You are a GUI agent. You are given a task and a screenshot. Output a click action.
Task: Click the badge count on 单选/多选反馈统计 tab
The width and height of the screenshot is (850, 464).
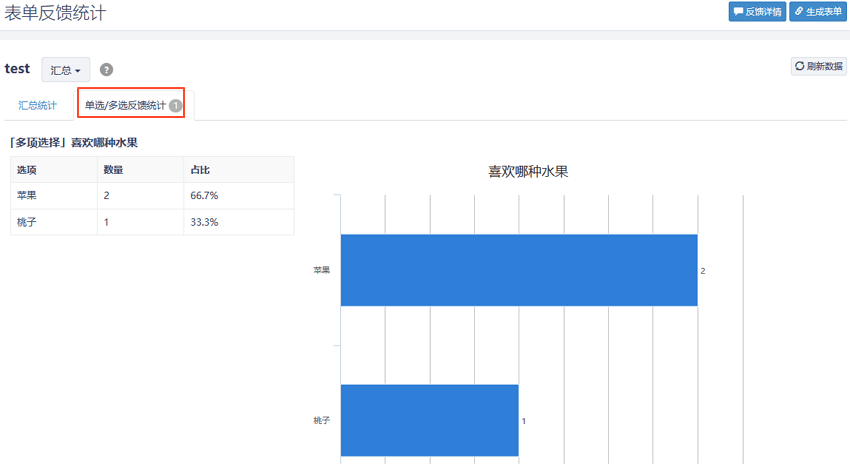tap(175, 106)
